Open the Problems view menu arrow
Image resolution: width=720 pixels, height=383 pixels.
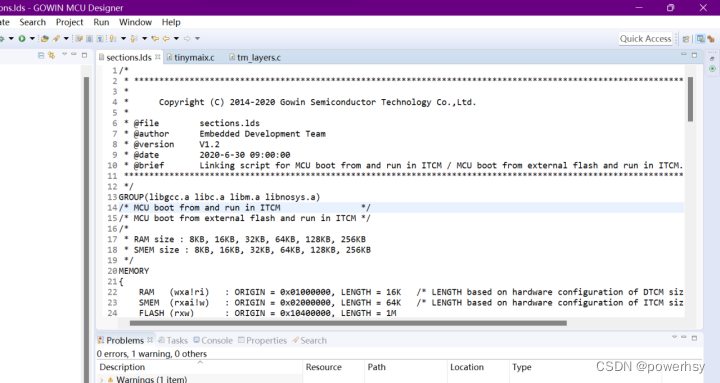(674, 338)
